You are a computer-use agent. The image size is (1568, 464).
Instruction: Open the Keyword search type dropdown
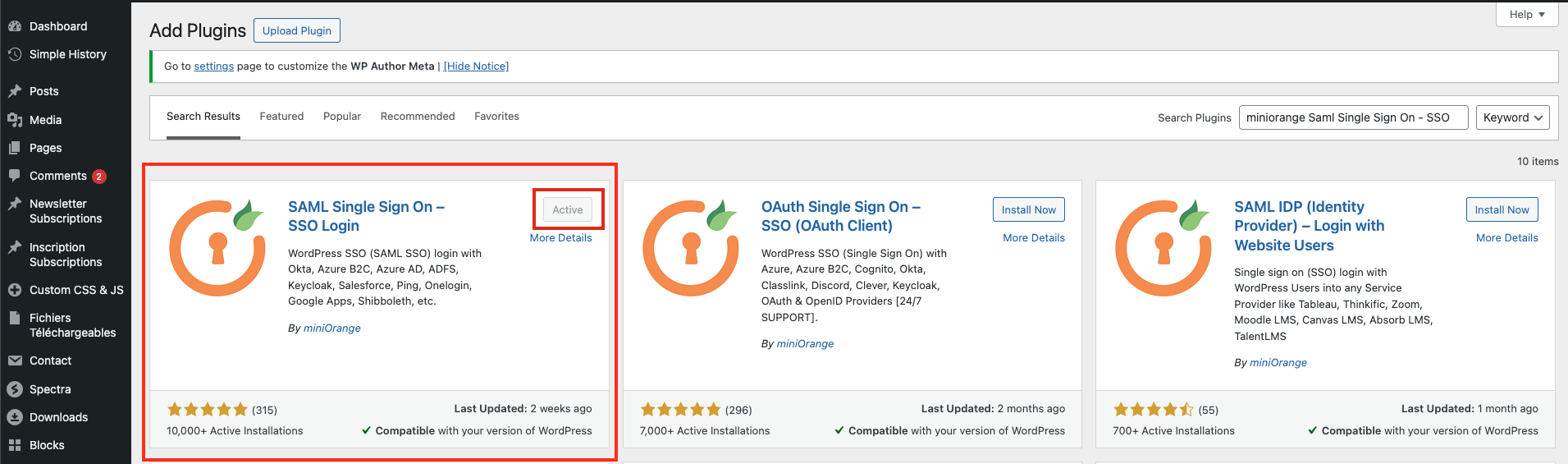(x=1512, y=117)
